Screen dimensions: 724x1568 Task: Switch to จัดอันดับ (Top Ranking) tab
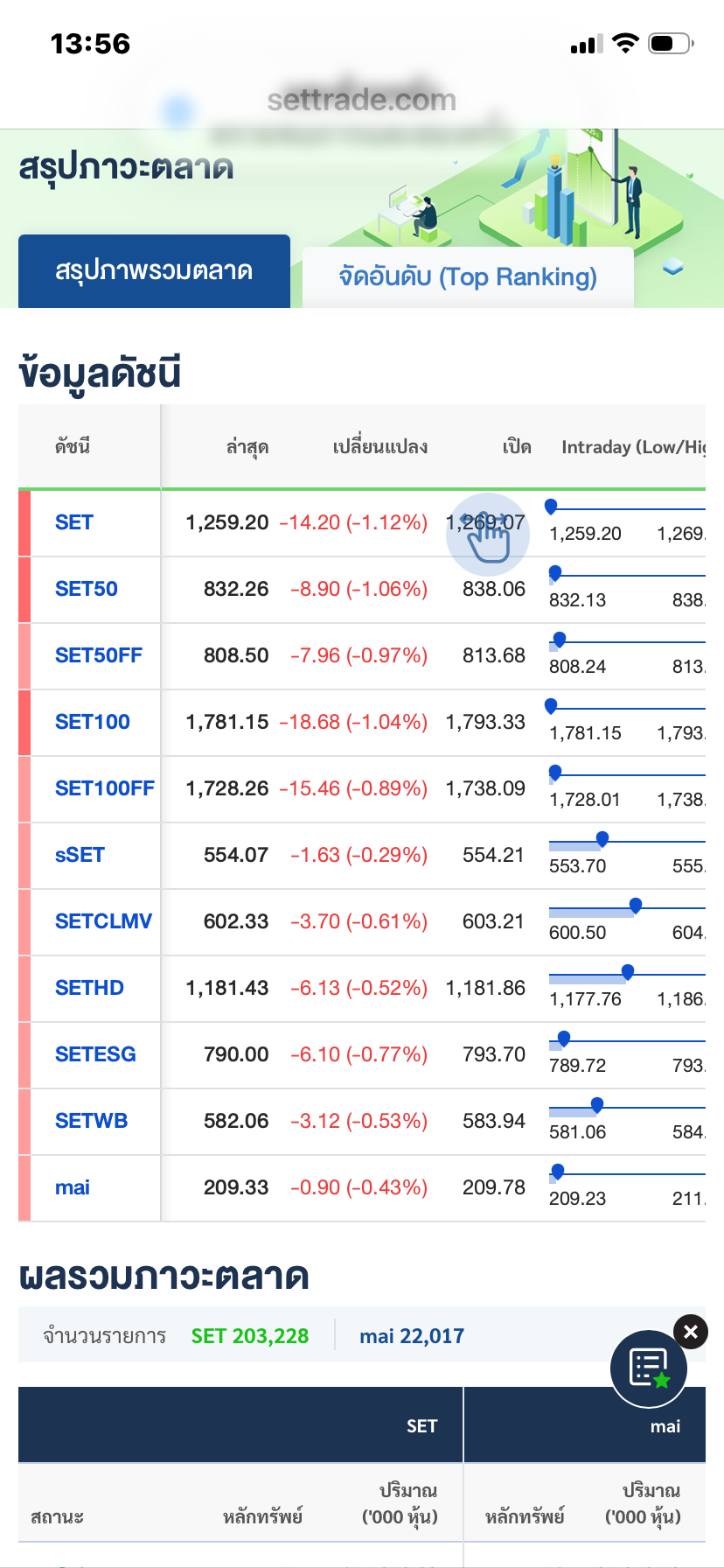(x=468, y=277)
